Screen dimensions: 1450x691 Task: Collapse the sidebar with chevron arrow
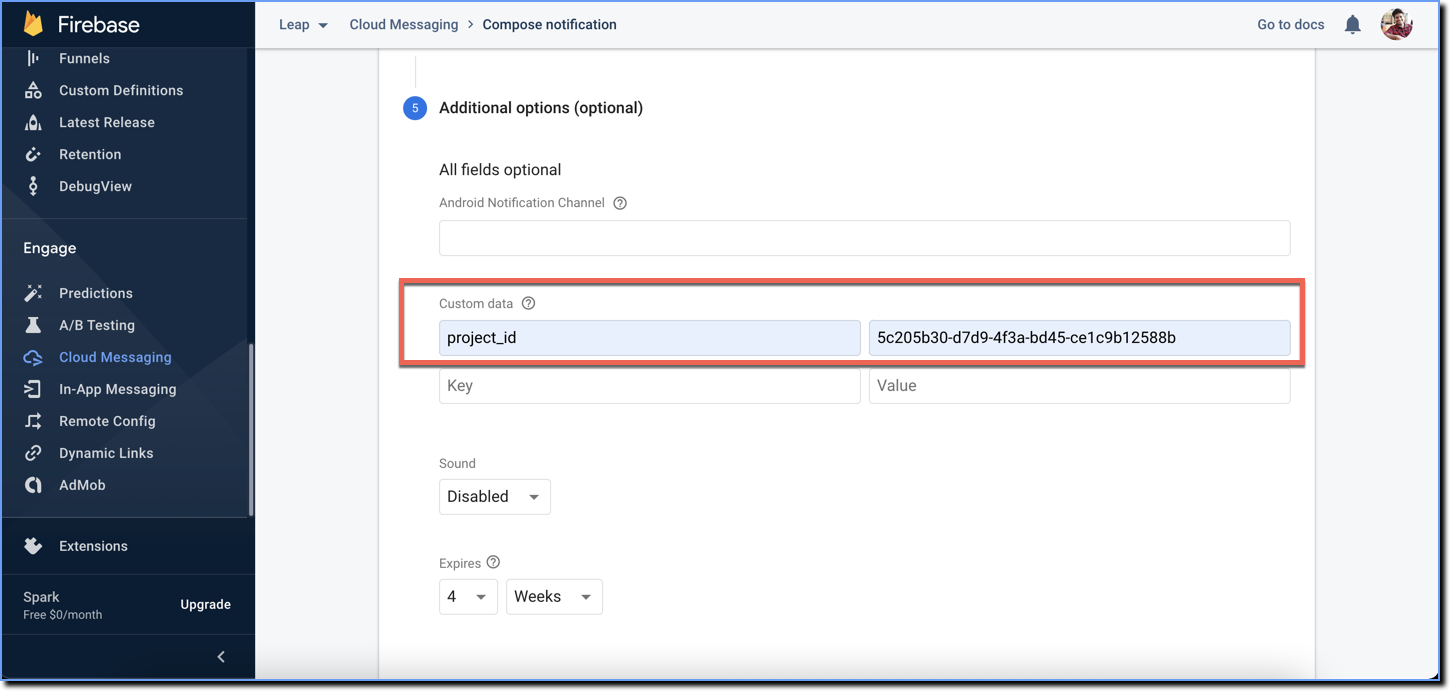[221, 657]
